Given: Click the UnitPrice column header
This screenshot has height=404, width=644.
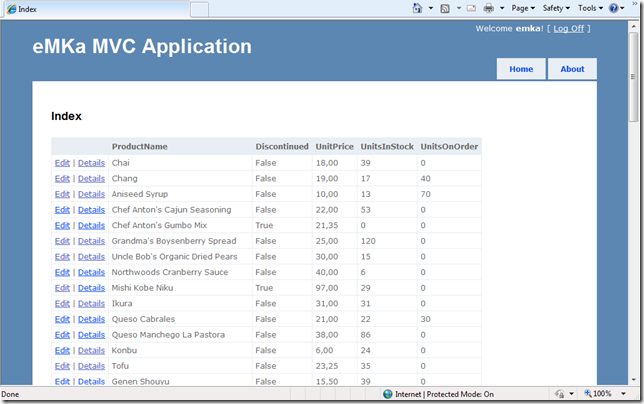Looking at the screenshot, I should [x=334, y=147].
